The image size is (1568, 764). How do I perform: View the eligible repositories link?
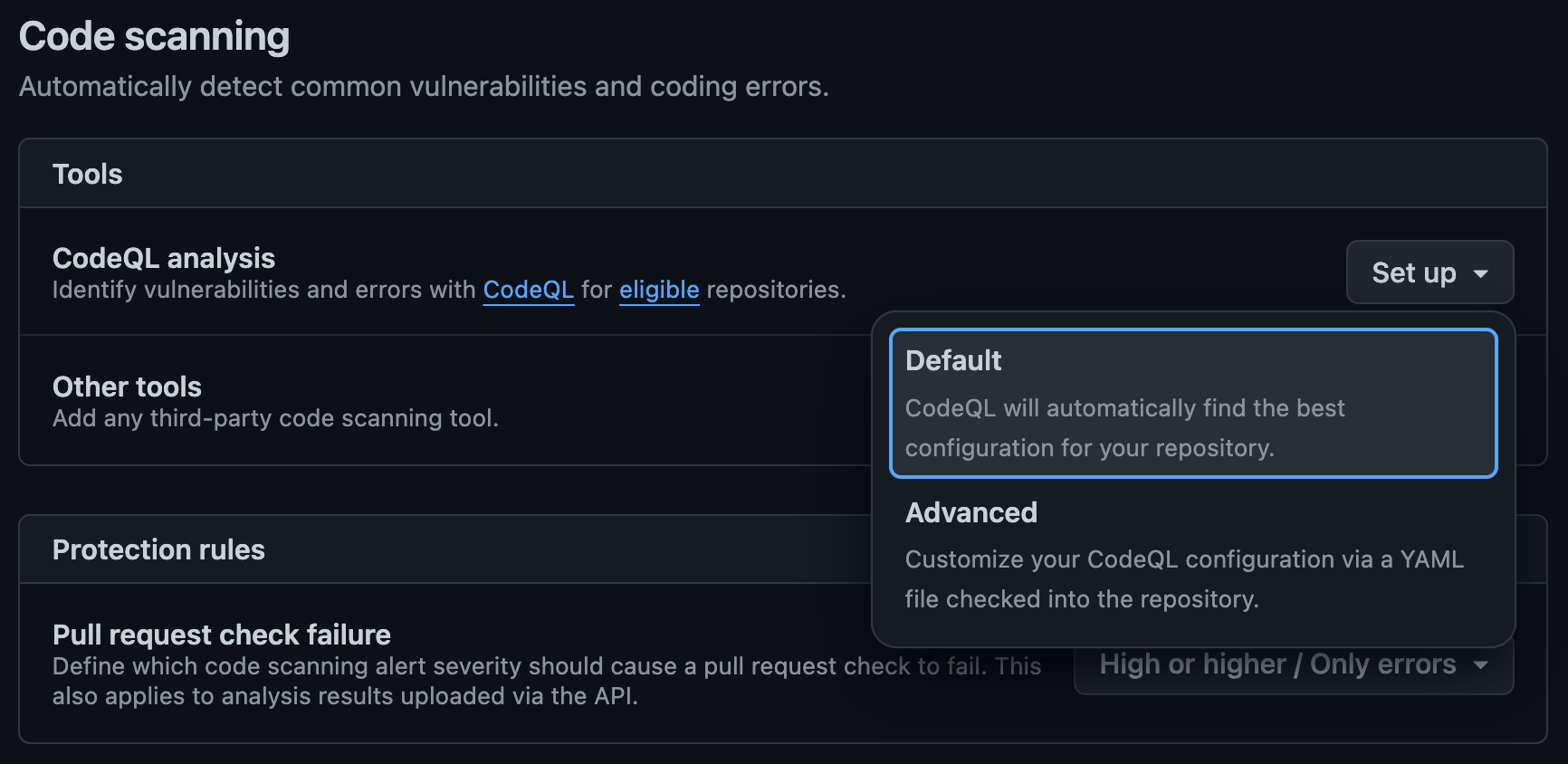pos(658,290)
